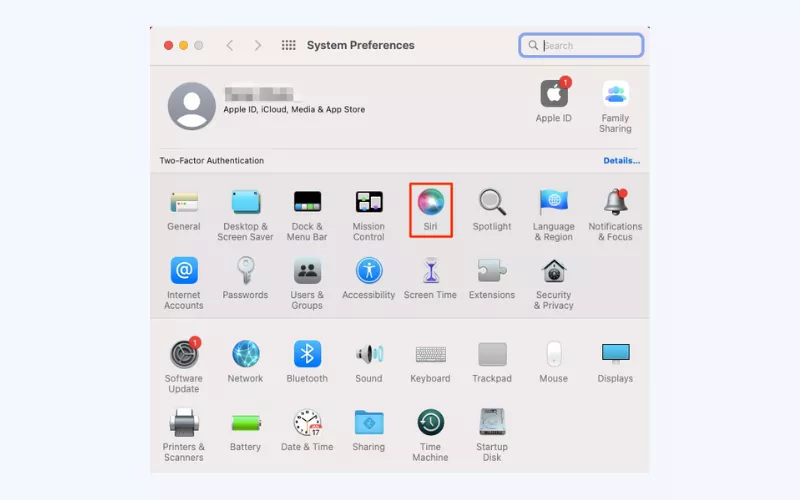Click the Search field
Screen dimensions: 800x500
(x=581, y=45)
